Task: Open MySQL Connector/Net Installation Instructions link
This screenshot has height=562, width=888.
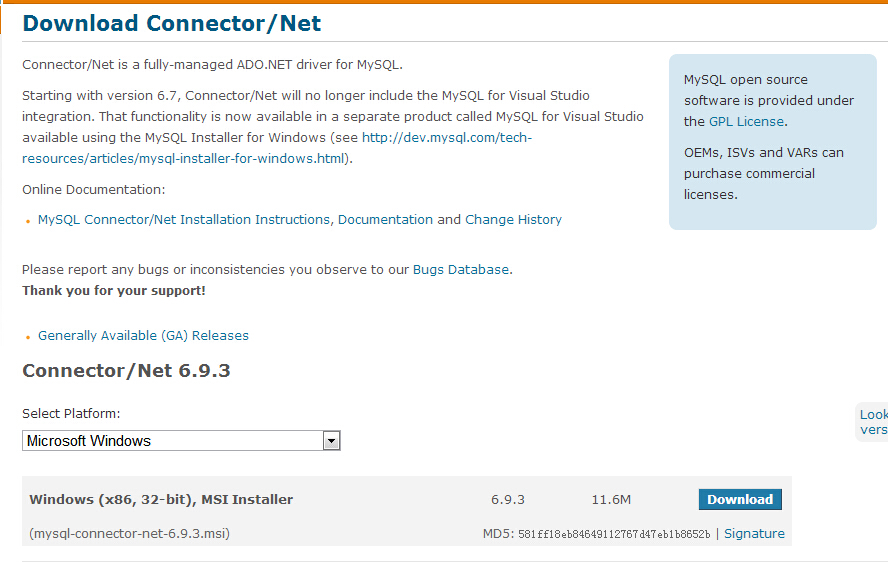Action: point(184,220)
